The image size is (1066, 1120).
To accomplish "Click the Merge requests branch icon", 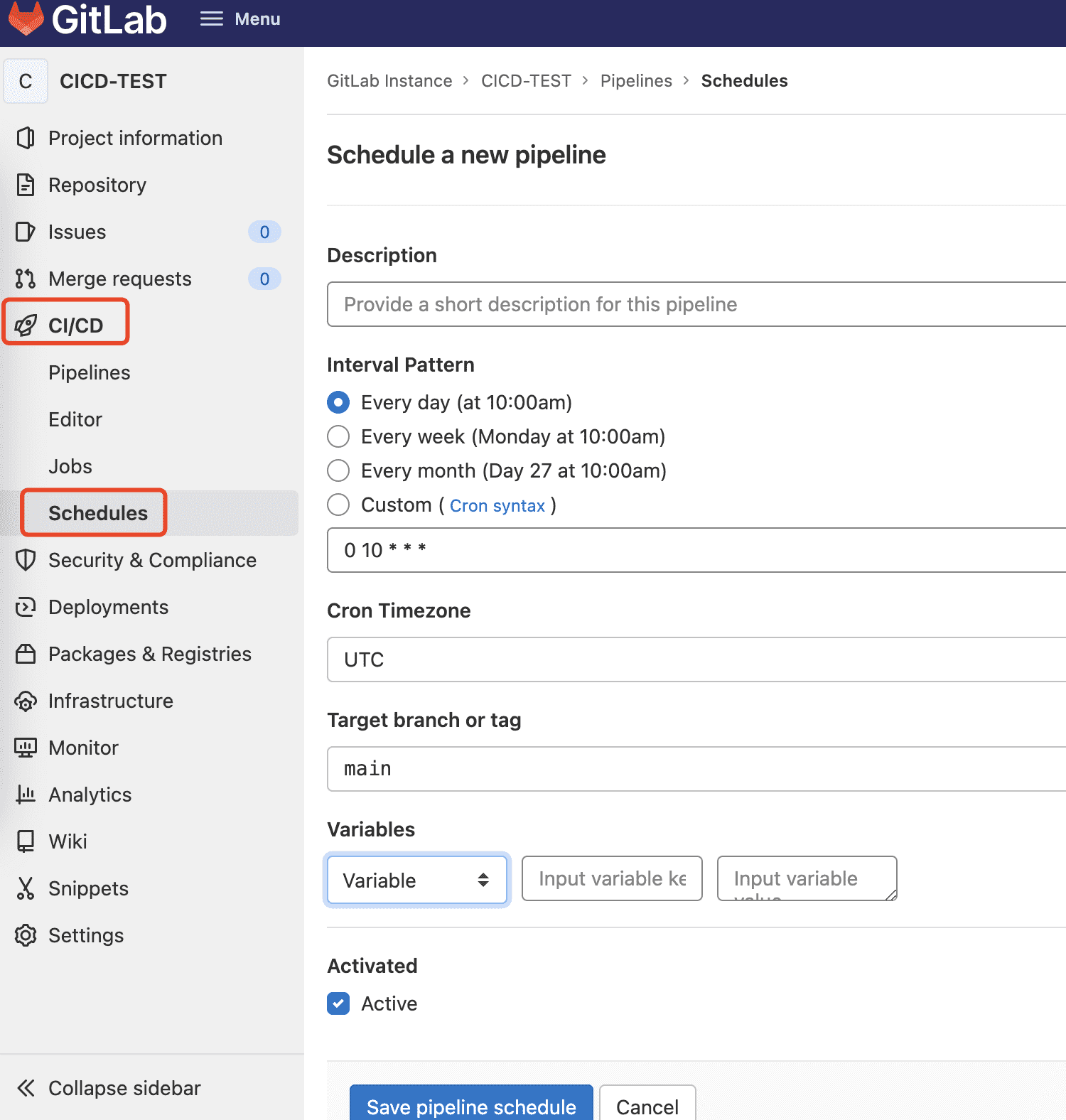I will 26,279.
